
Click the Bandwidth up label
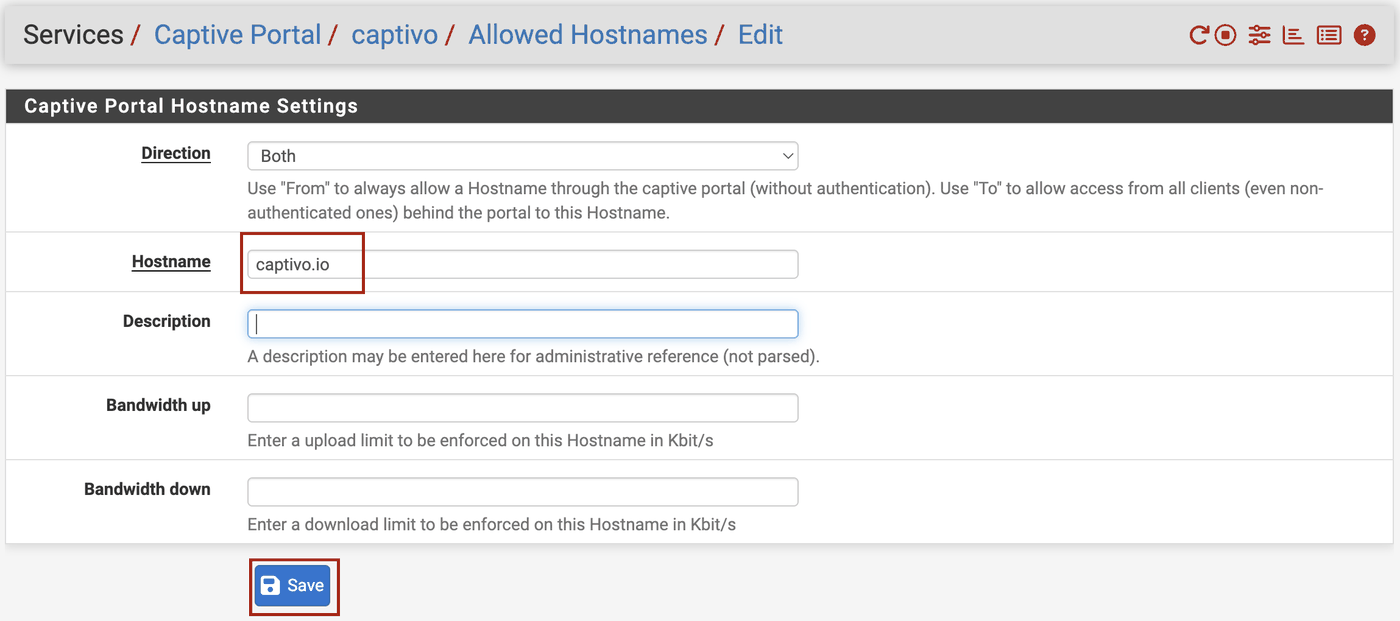tap(158, 405)
